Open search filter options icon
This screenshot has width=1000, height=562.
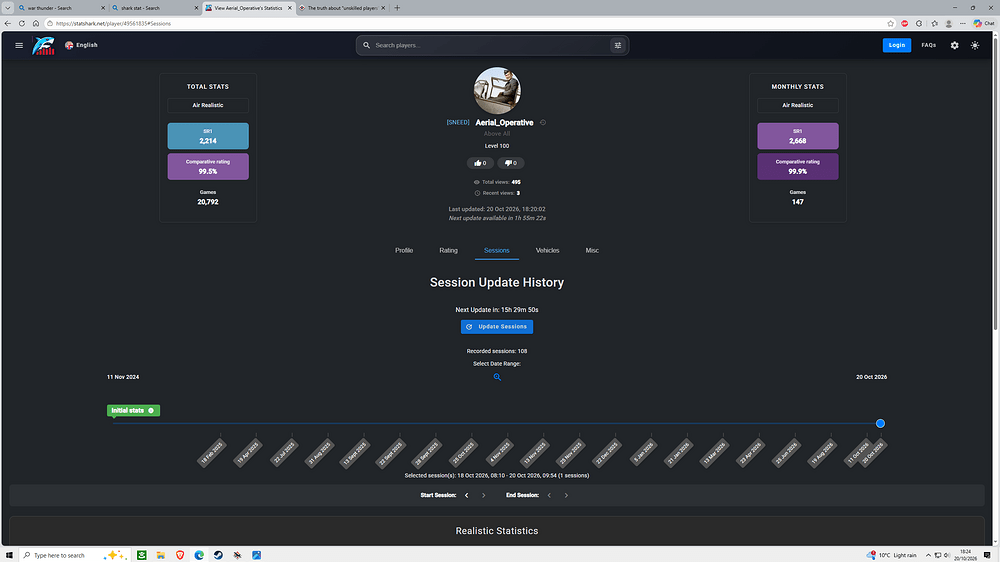[x=617, y=45]
